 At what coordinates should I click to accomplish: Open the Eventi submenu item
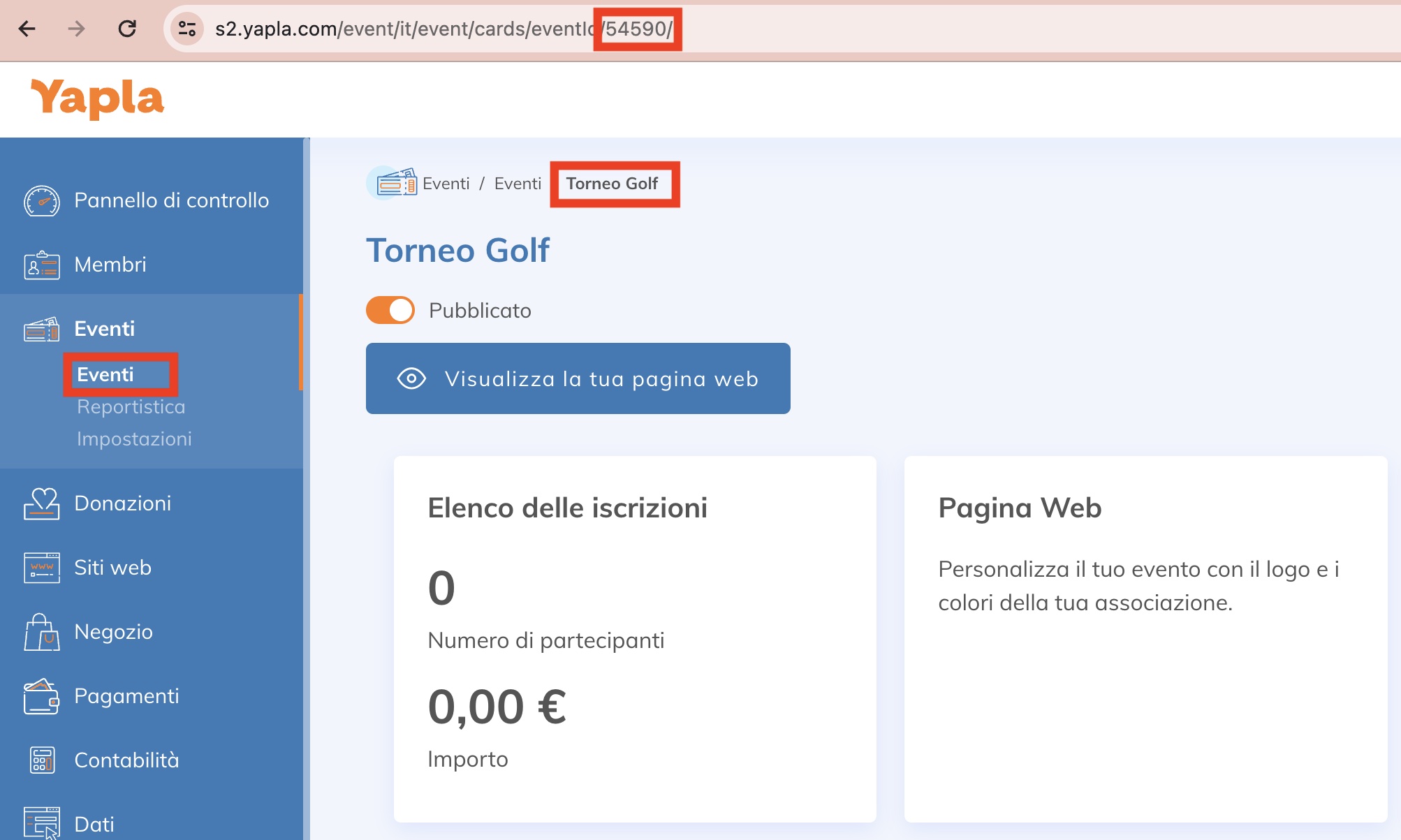click(x=105, y=374)
